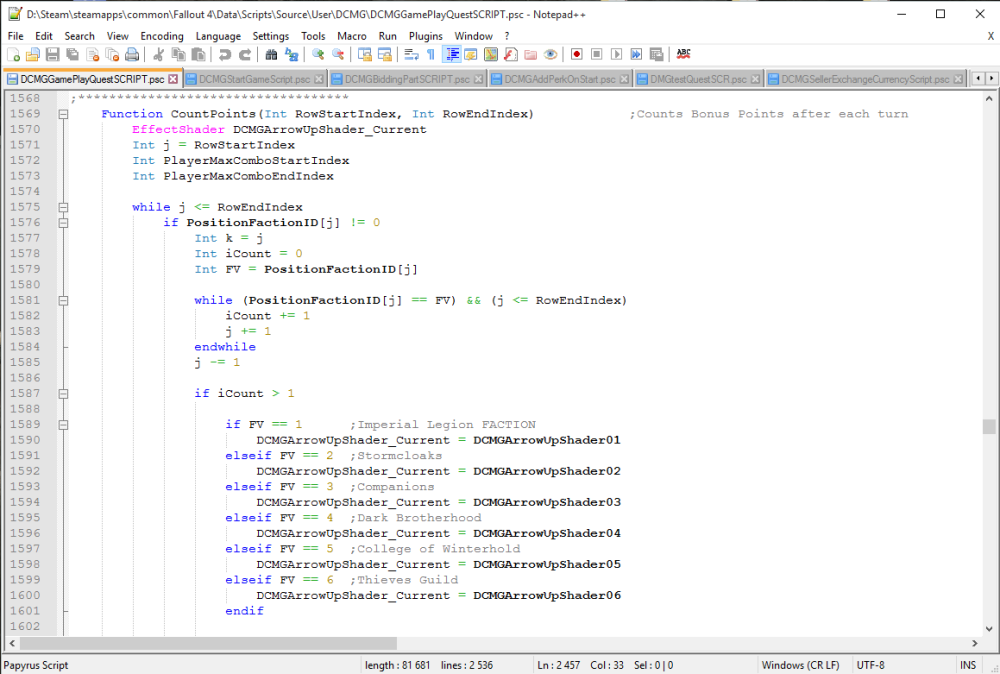
Task: Click the Zoom In magnifier icon
Action: point(318,55)
